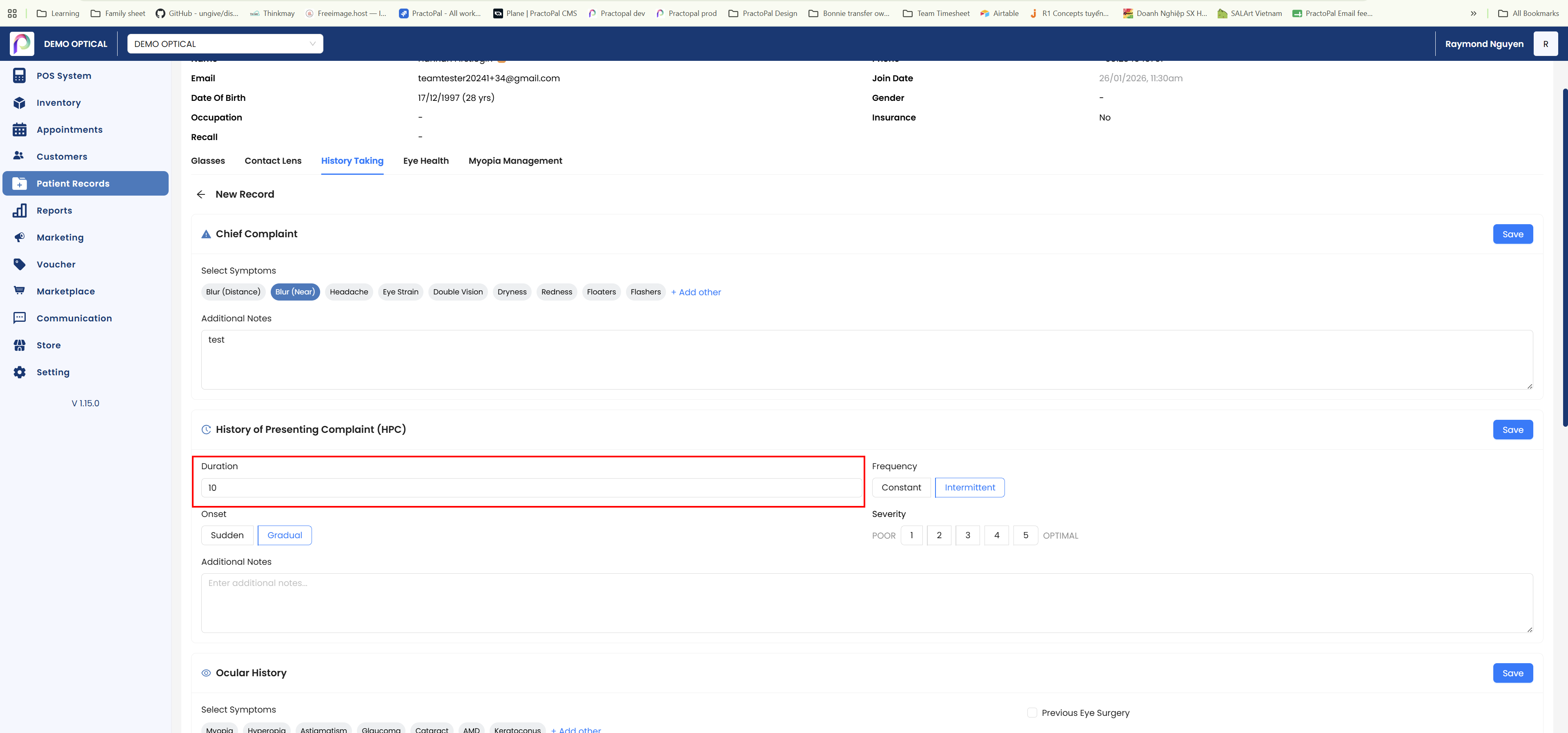Select severity level 3
The width and height of the screenshot is (1568, 733).
(968, 536)
